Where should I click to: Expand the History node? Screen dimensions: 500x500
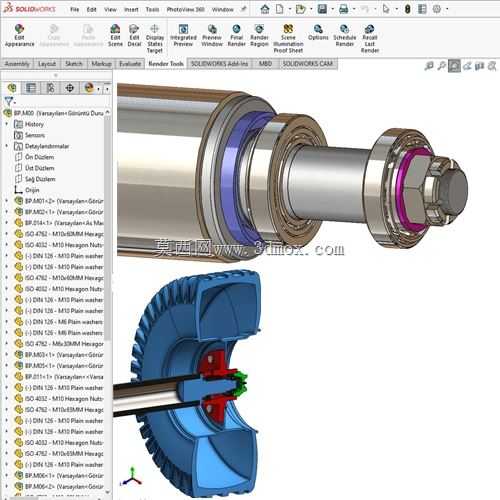[x=6, y=124]
